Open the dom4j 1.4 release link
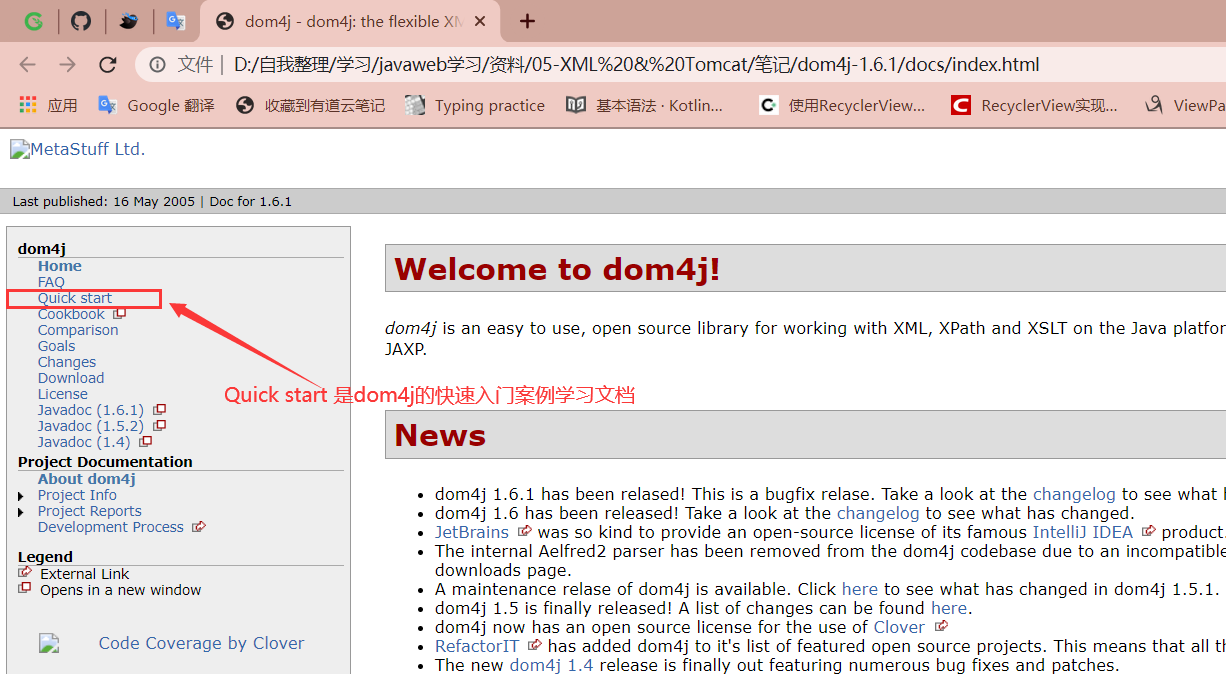 pyautogui.click(x=552, y=665)
